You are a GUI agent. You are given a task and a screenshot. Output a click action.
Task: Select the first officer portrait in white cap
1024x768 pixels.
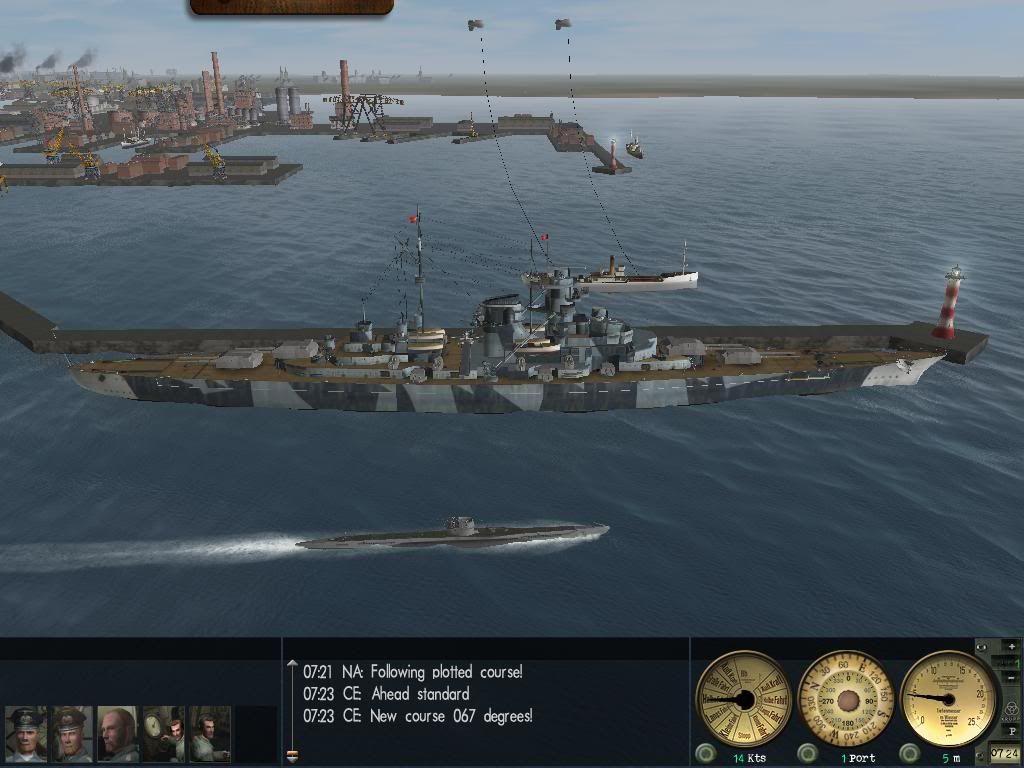pyautogui.click(x=25, y=733)
